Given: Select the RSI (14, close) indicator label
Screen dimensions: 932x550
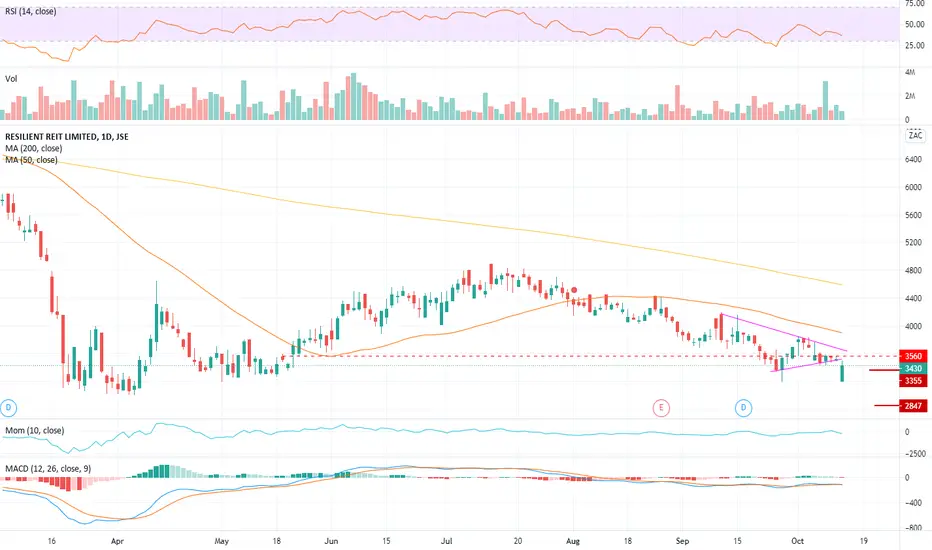Looking at the screenshot, I should click(x=30, y=11).
